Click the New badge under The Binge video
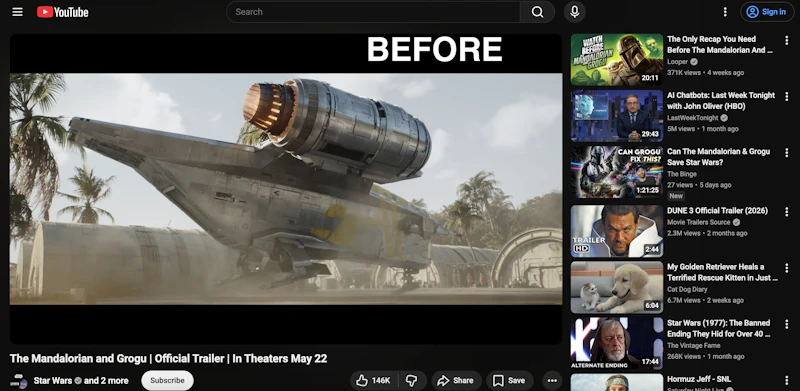Image resolution: width=800 pixels, height=391 pixels. click(x=676, y=196)
